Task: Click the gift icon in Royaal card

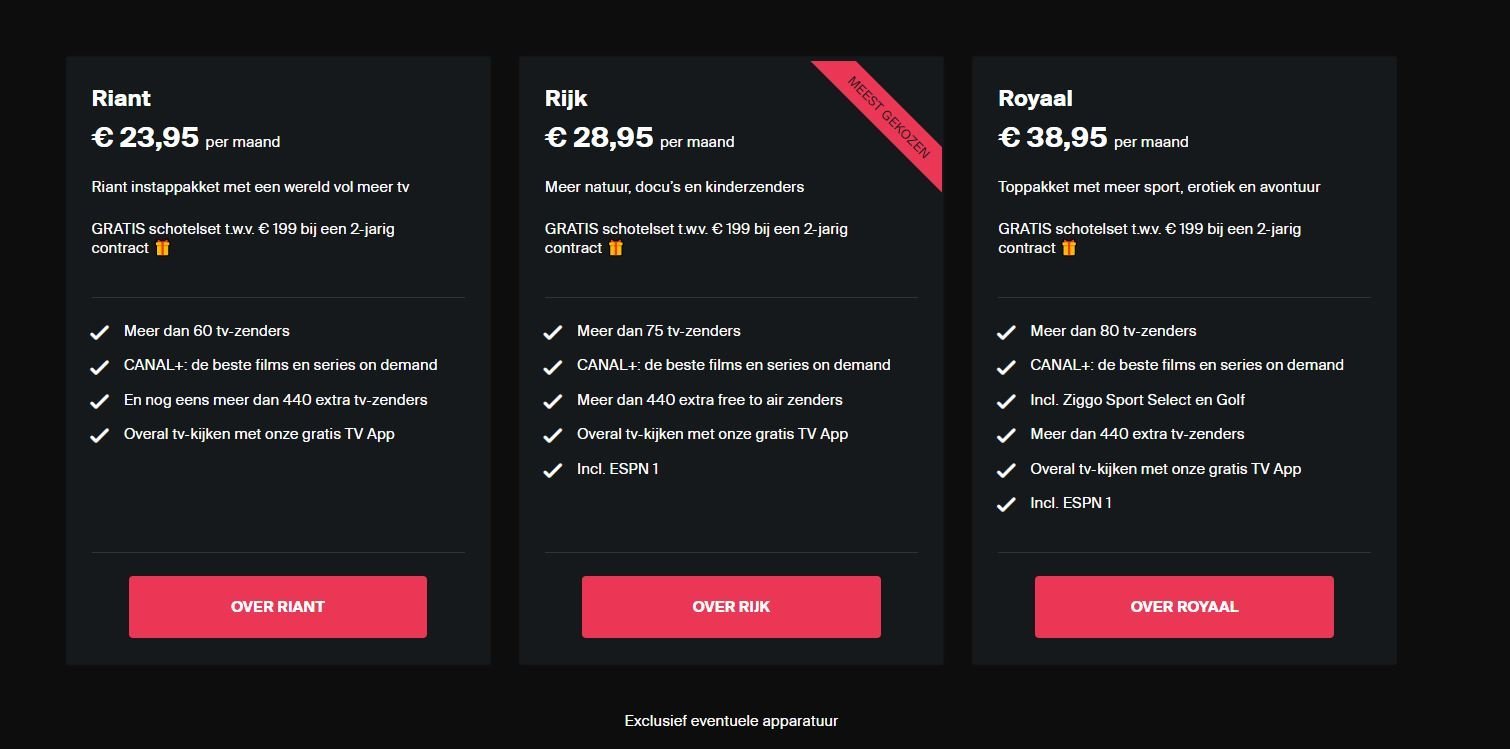Action: pyautogui.click(x=1069, y=248)
